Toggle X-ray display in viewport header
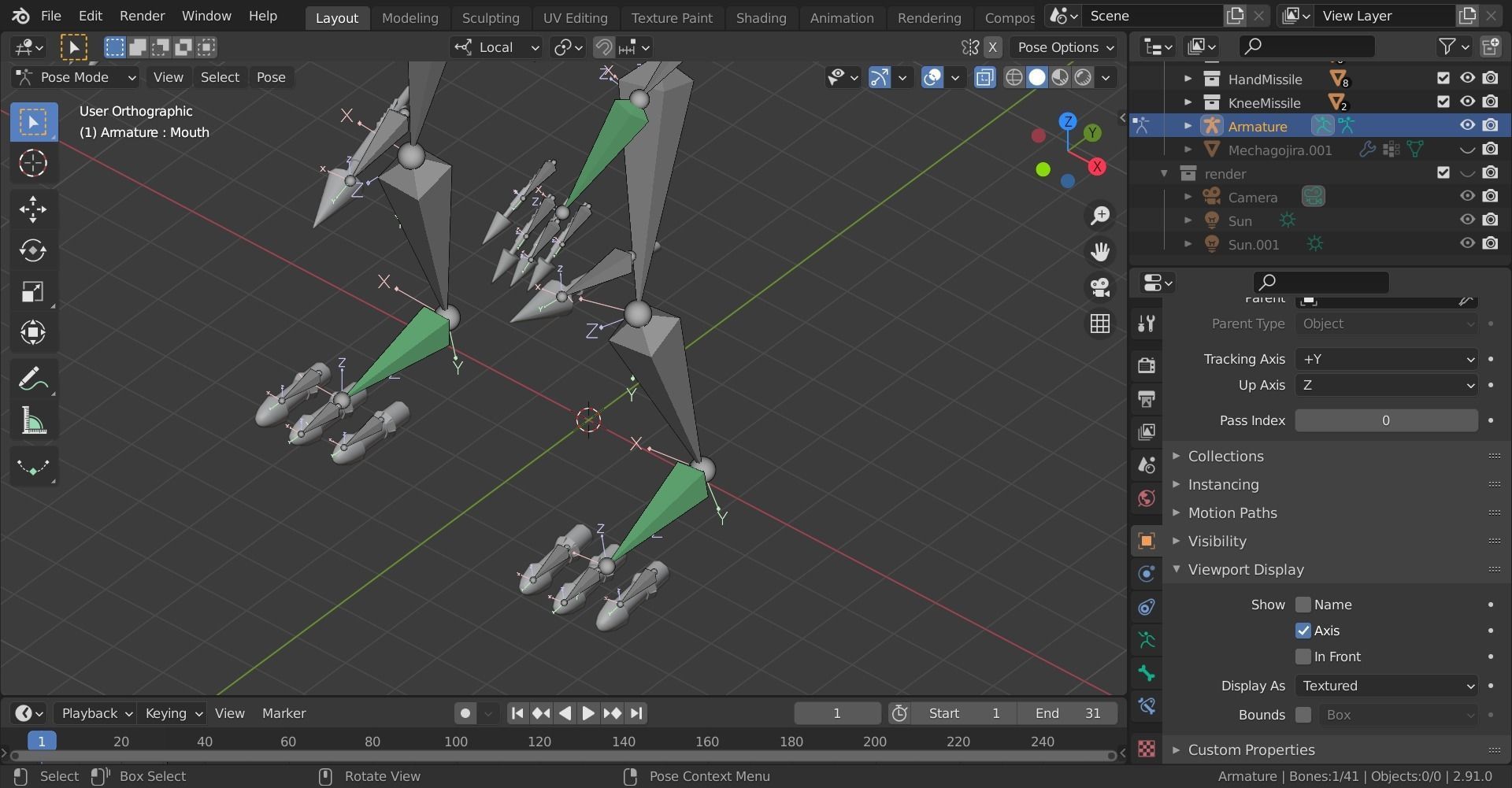Viewport: 1512px width, 788px height. pos(984,77)
